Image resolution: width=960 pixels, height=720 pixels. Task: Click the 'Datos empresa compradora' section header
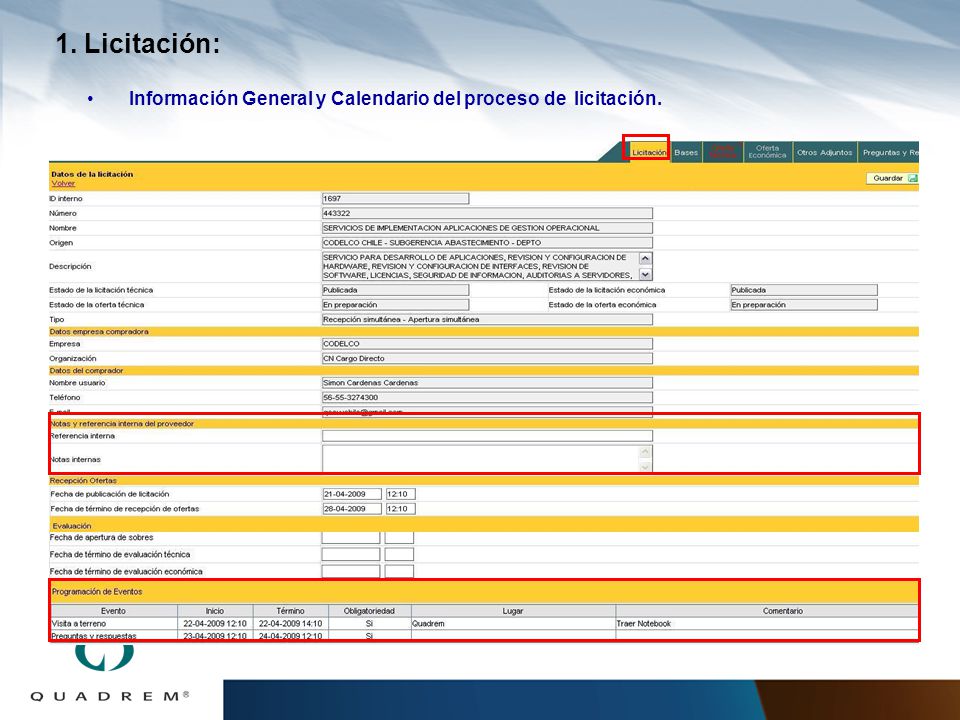[x=484, y=332]
